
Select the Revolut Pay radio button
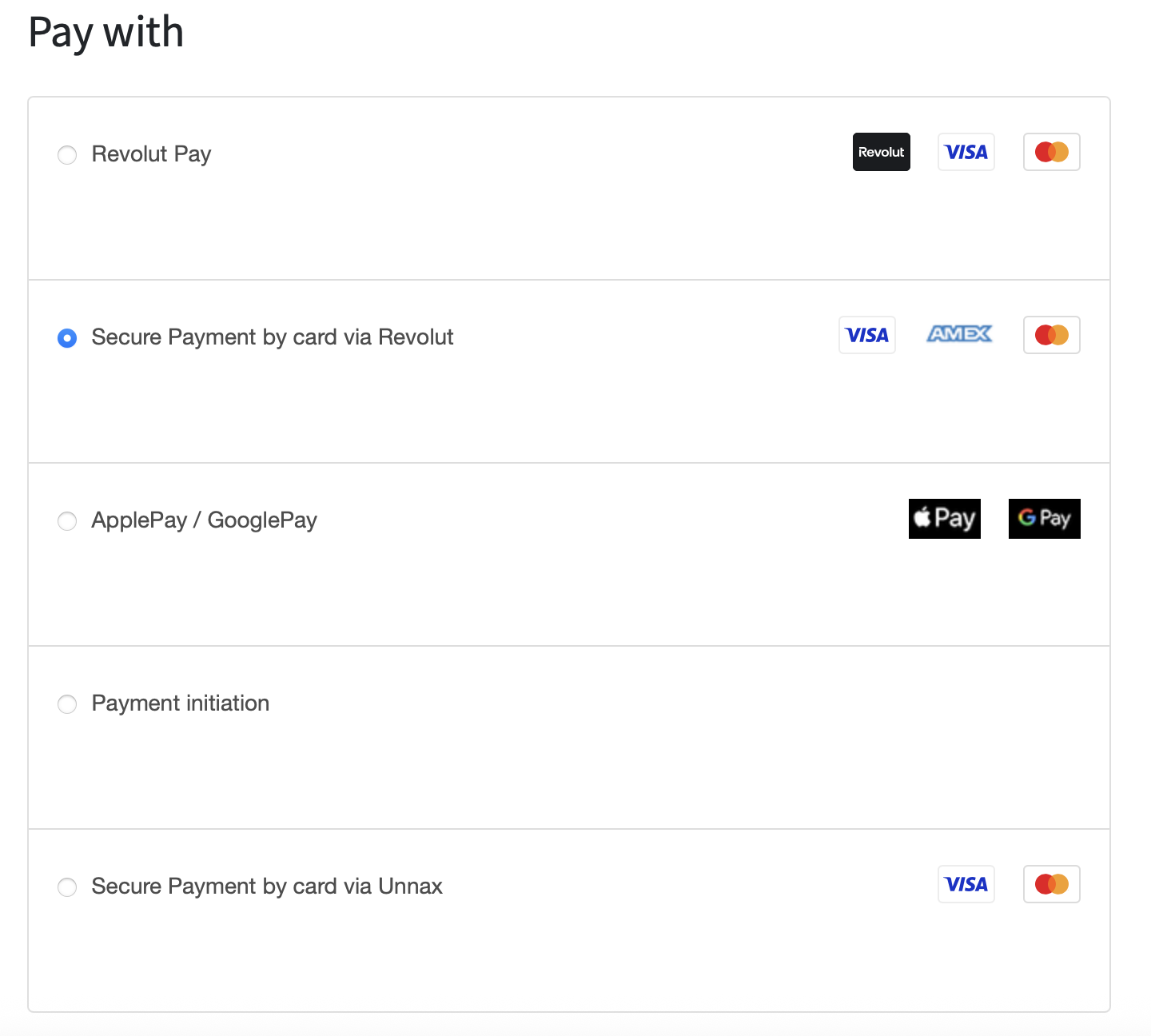[67, 154]
